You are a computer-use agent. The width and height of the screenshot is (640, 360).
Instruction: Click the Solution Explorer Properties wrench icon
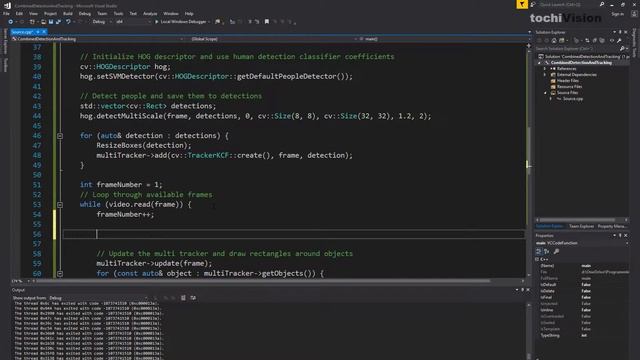pyautogui.click(x=619, y=40)
